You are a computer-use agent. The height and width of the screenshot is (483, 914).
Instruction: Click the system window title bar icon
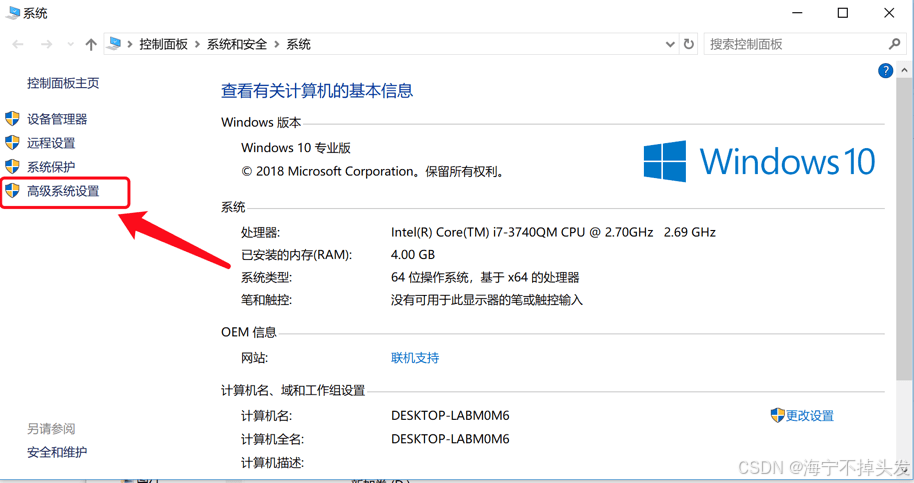pyautogui.click(x=12, y=13)
